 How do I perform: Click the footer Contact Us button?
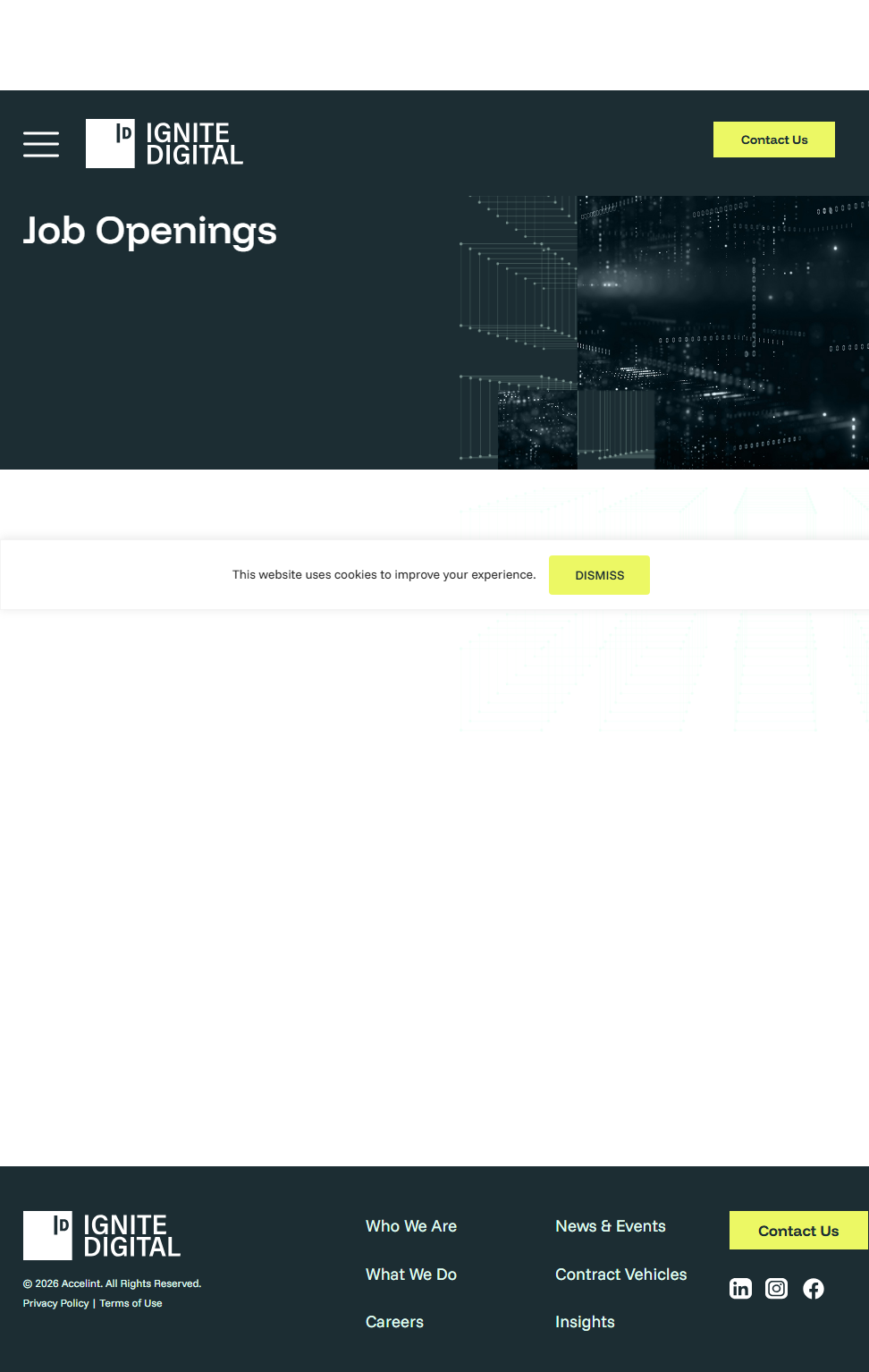coord(797,1231)
